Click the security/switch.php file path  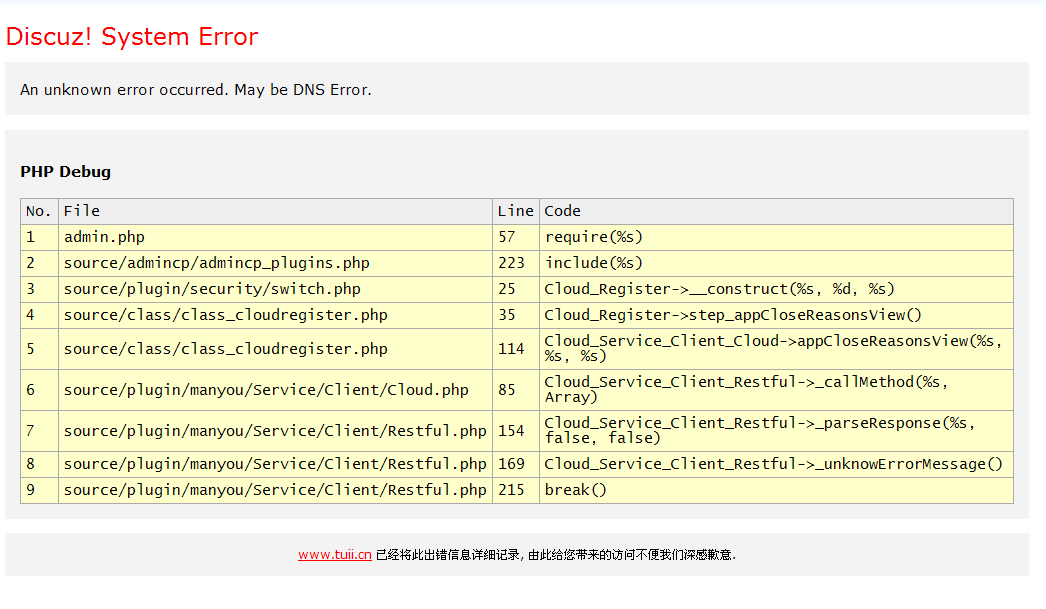[x=212, y=289]
